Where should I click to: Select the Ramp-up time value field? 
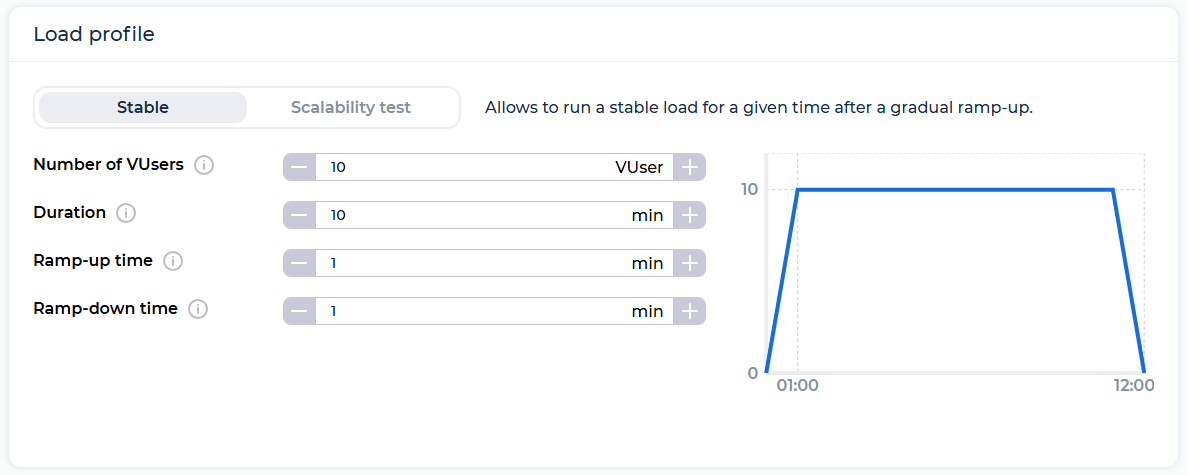tap(494, 264)
